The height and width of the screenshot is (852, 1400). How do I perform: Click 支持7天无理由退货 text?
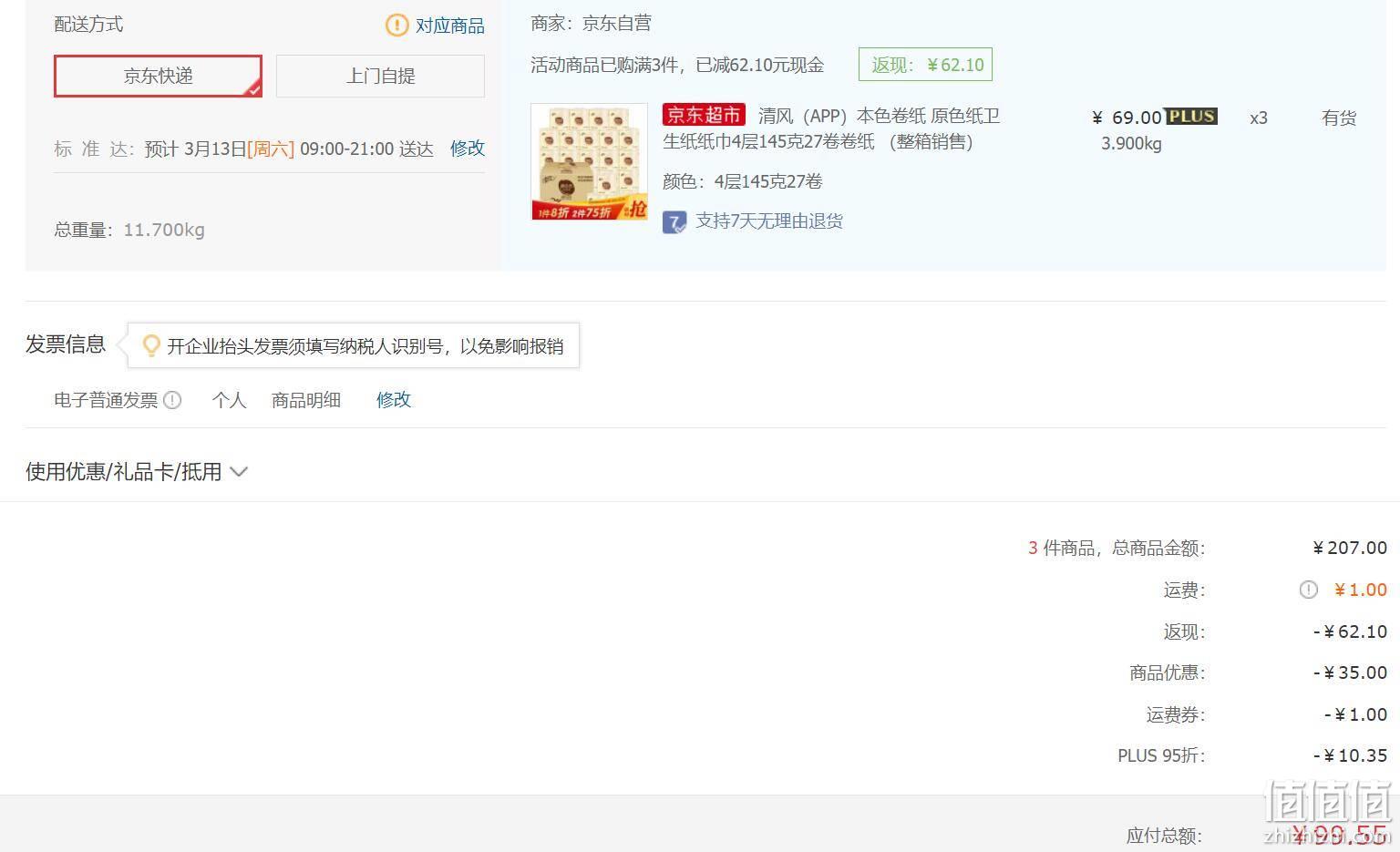pos(769,221)
